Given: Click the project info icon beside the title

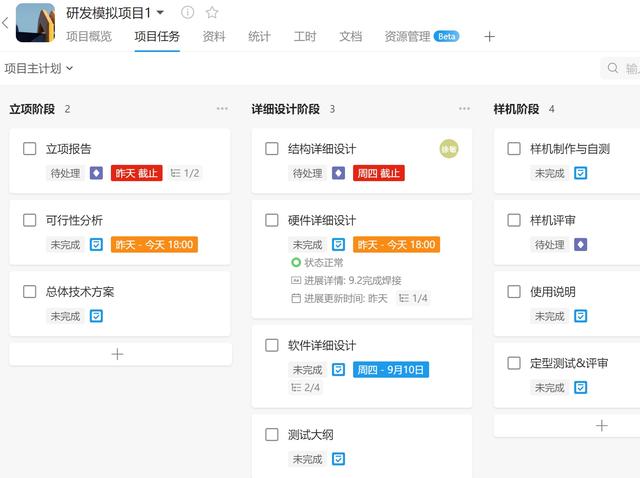Looking at the screenshot, I should [x=188, y=13].
